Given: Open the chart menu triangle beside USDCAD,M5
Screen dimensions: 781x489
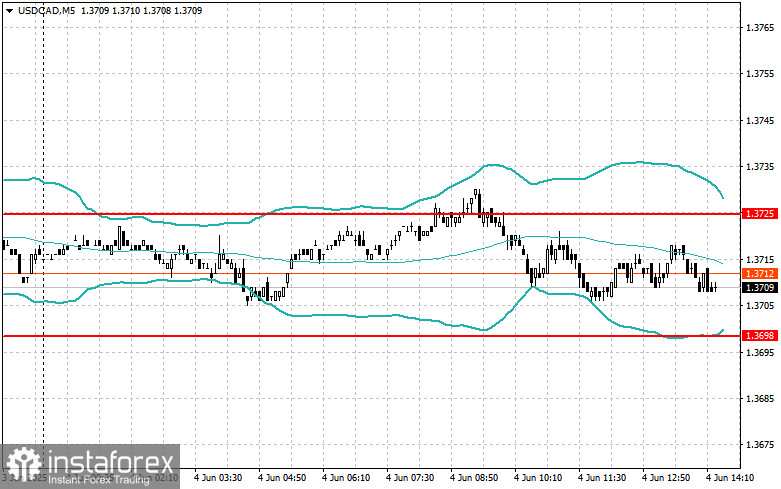Looking at the screenshot, I should pos(9,11).
